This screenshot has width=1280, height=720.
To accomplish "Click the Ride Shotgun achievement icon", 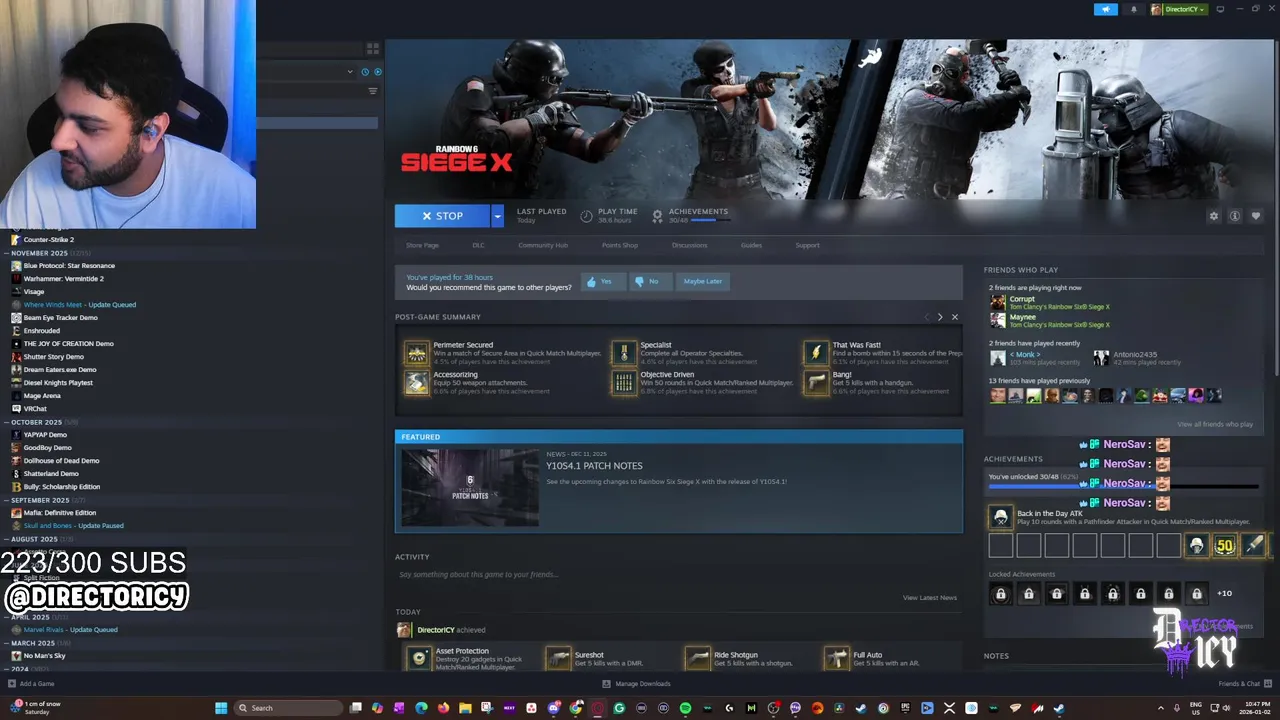I will [697, 658].
